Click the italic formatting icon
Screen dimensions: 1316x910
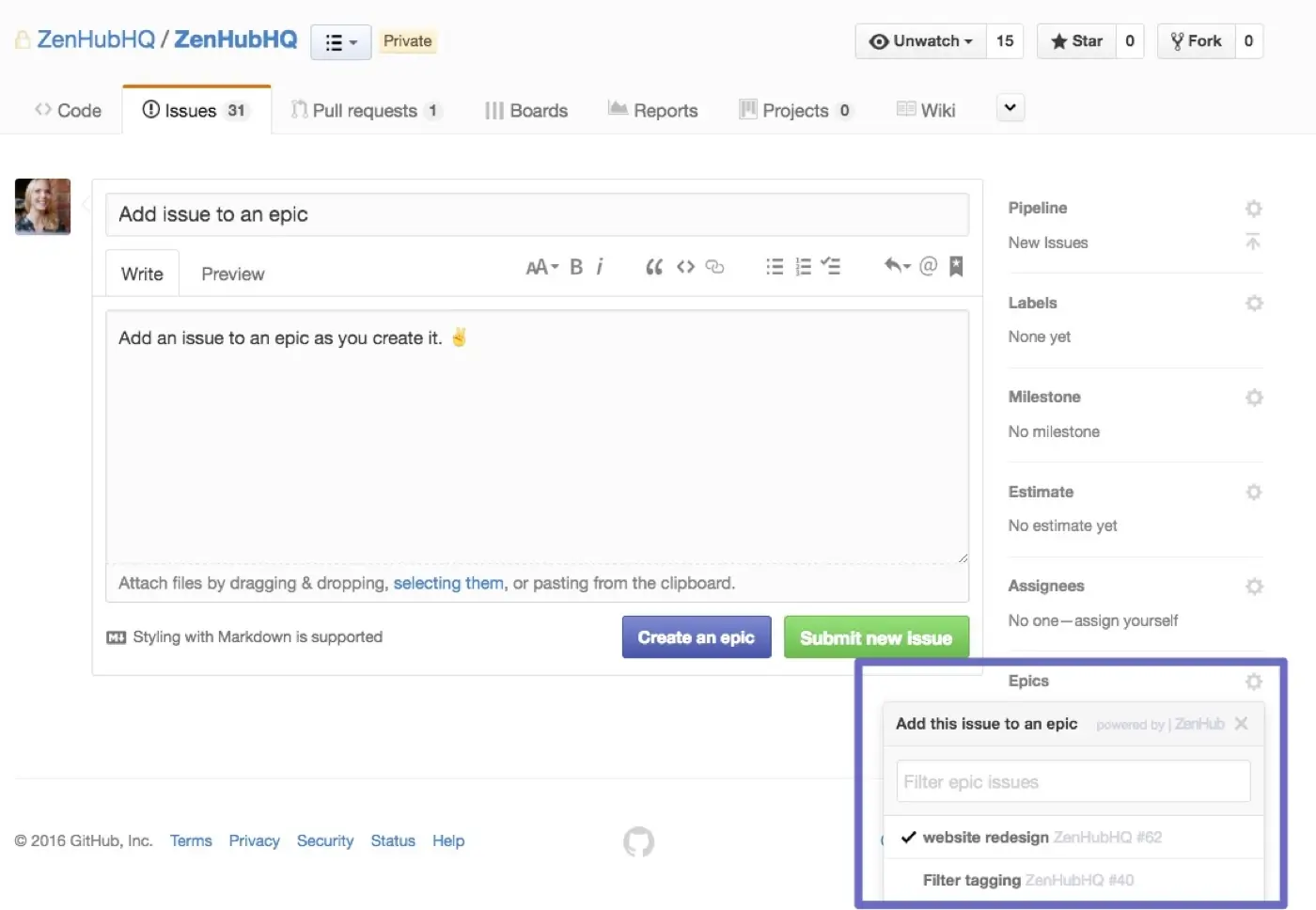click(x=600, y=267)
